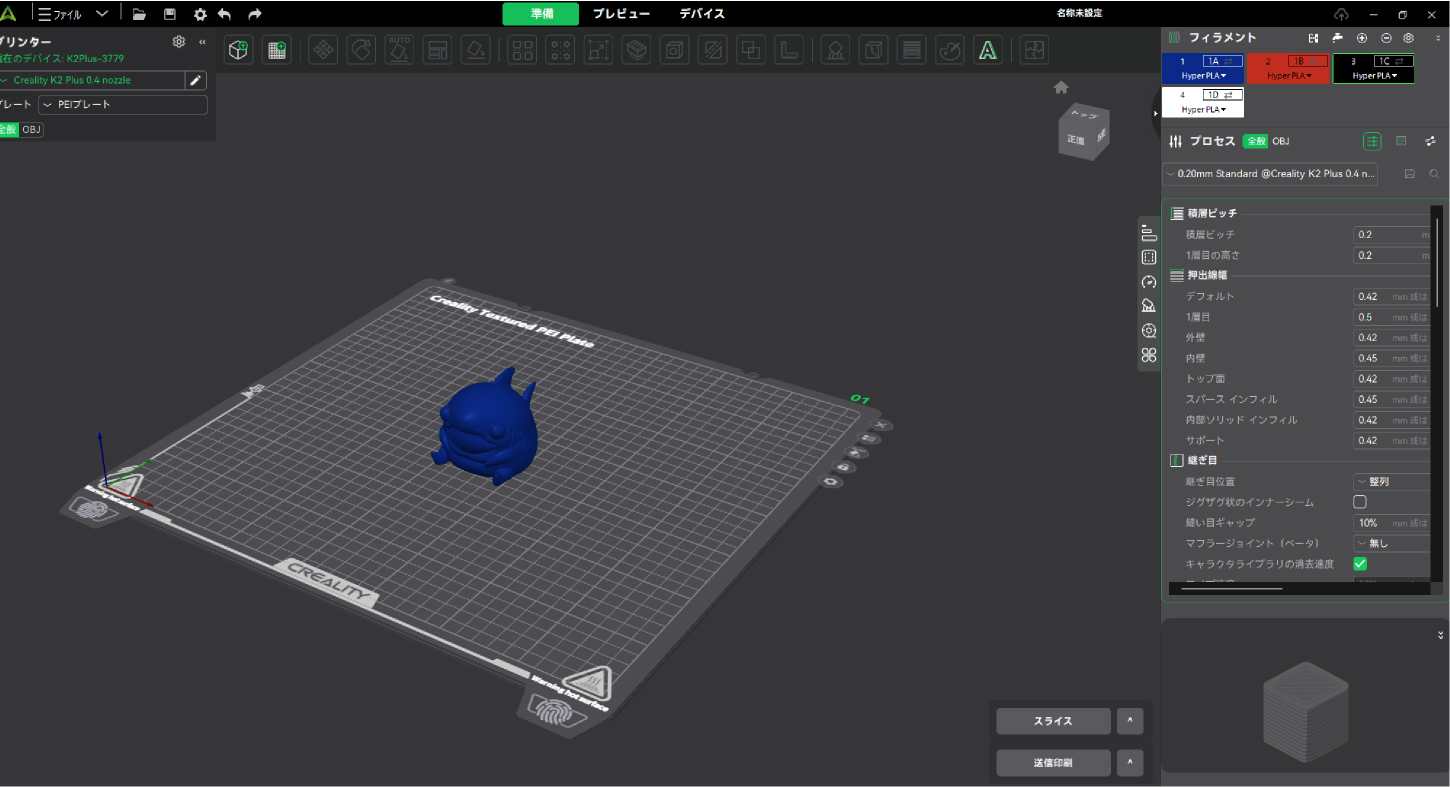Open printer settings gear icon

pyautogui.click(x=179, y=42)
